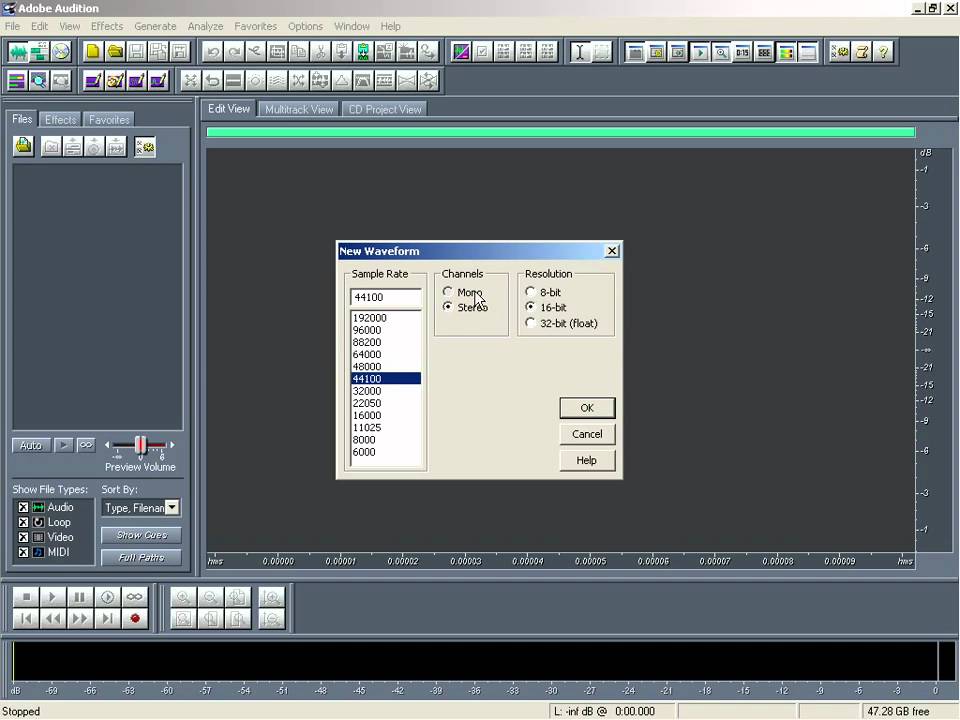Screen dimensions: 960x720
Task: Choose 8-bit resolution option
Action: 530,292
